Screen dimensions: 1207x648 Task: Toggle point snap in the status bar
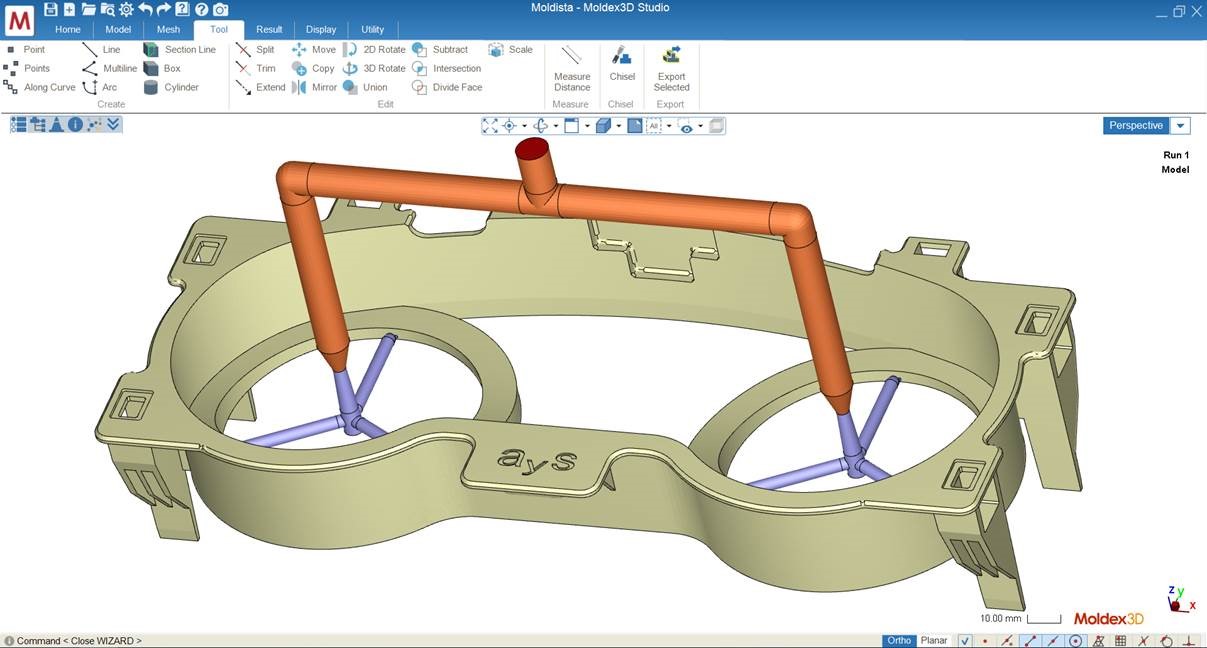coord(986,641)
